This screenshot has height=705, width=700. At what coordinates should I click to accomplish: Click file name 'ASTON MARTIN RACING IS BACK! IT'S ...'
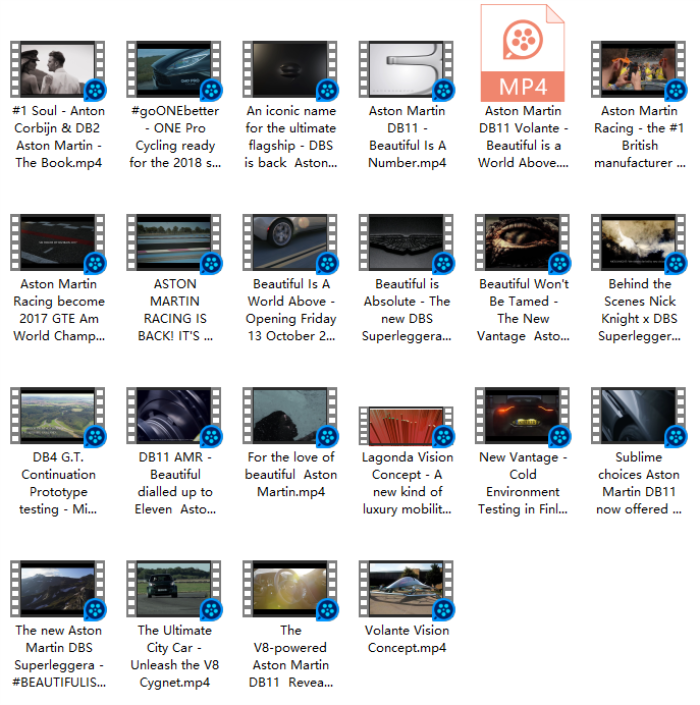[x=175, y=310]
